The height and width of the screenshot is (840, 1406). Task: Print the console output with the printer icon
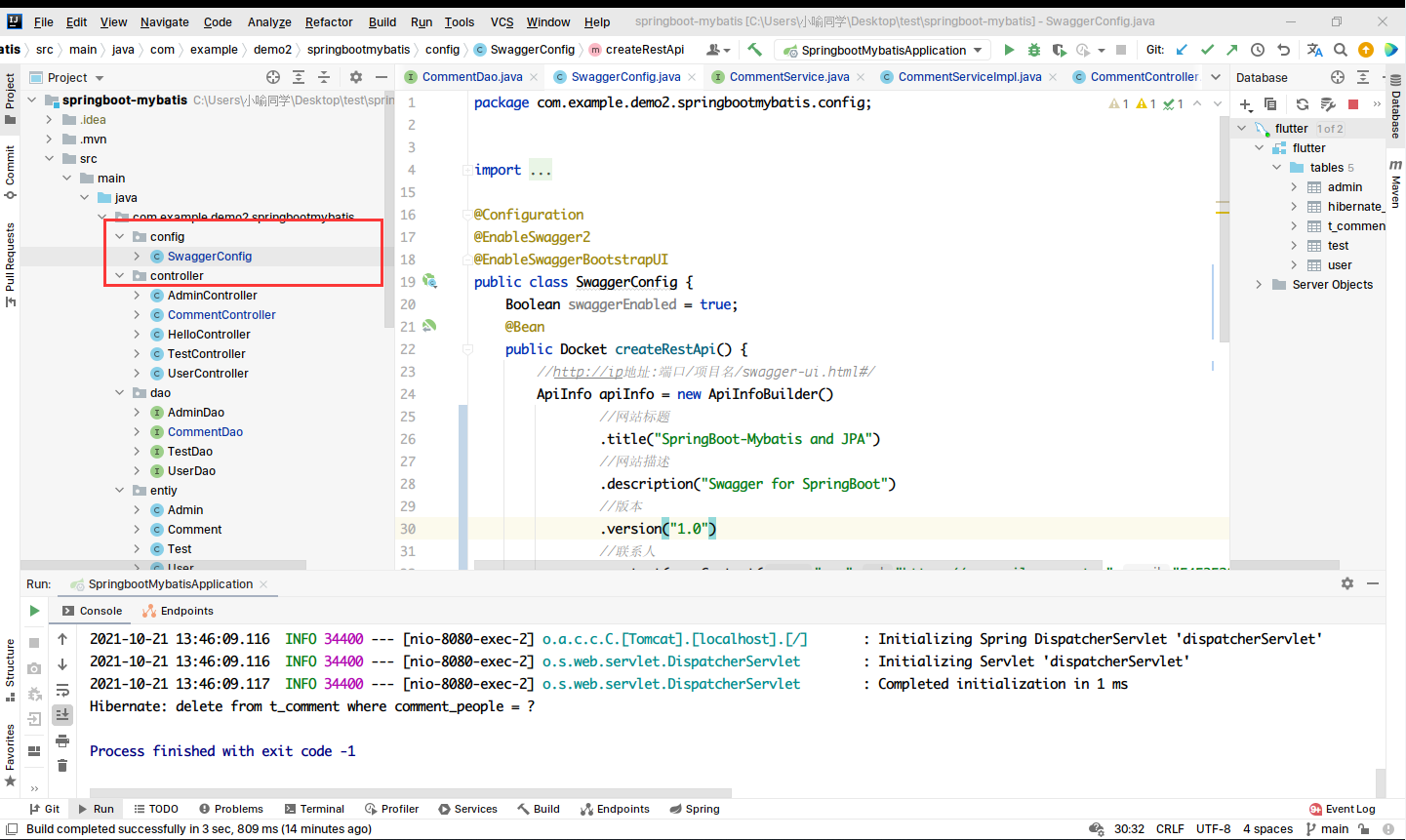click(x=62, y=740)
